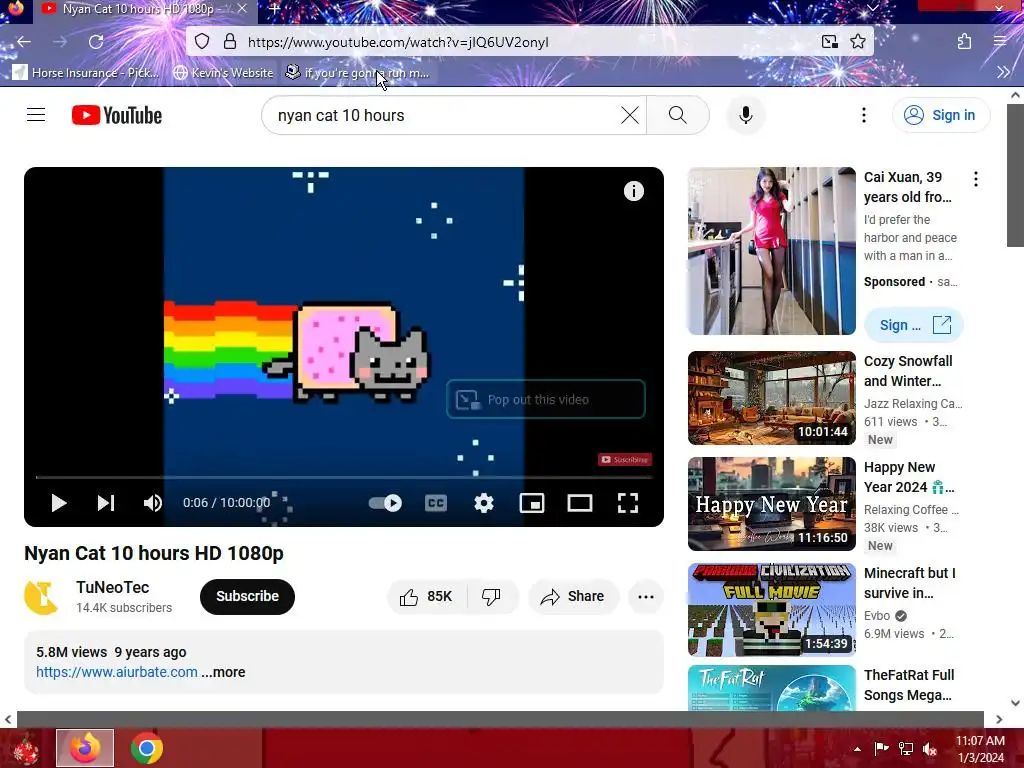
Task: Open YouTube settings three-dot menu
Action: click(863, 116)
